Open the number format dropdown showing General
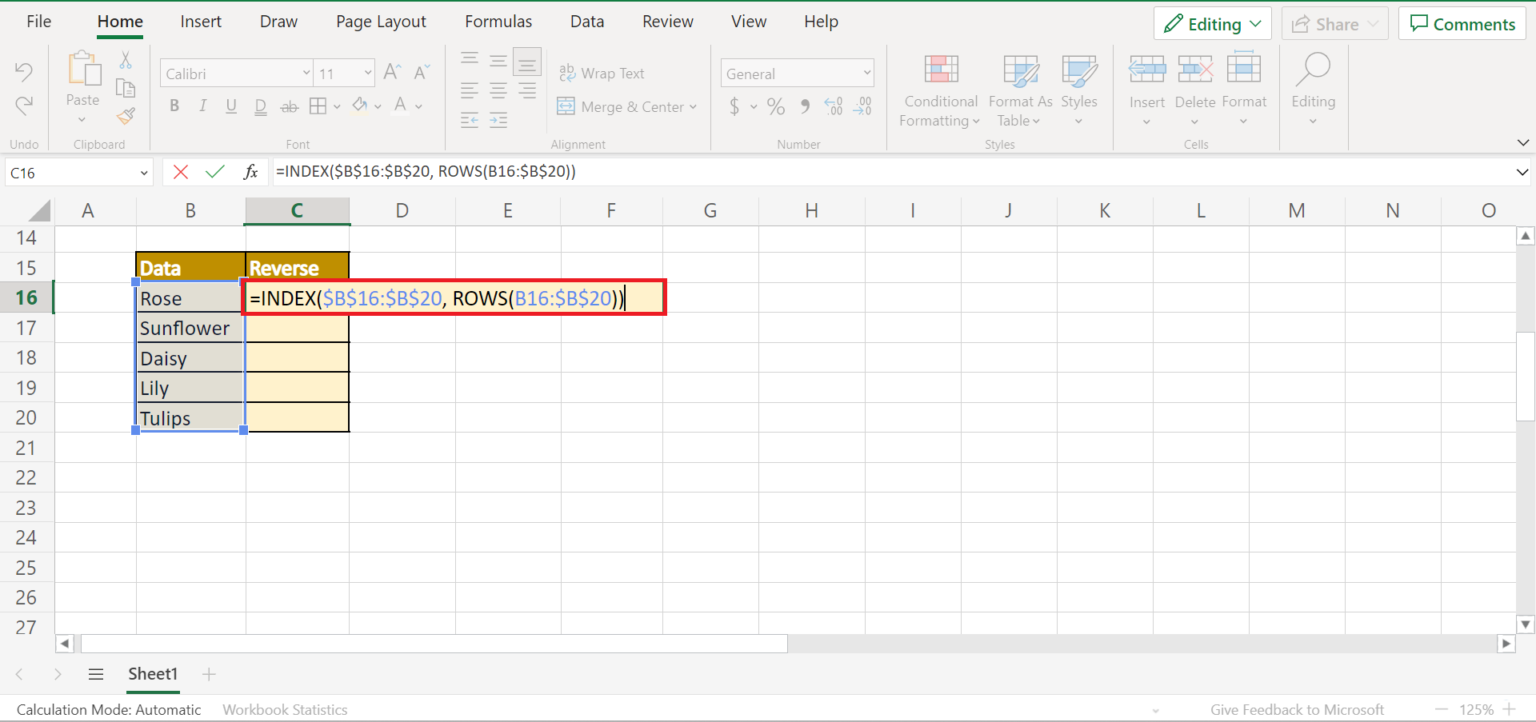The width and height of the screenshot is (1536, 722). (x=797, y=72)
